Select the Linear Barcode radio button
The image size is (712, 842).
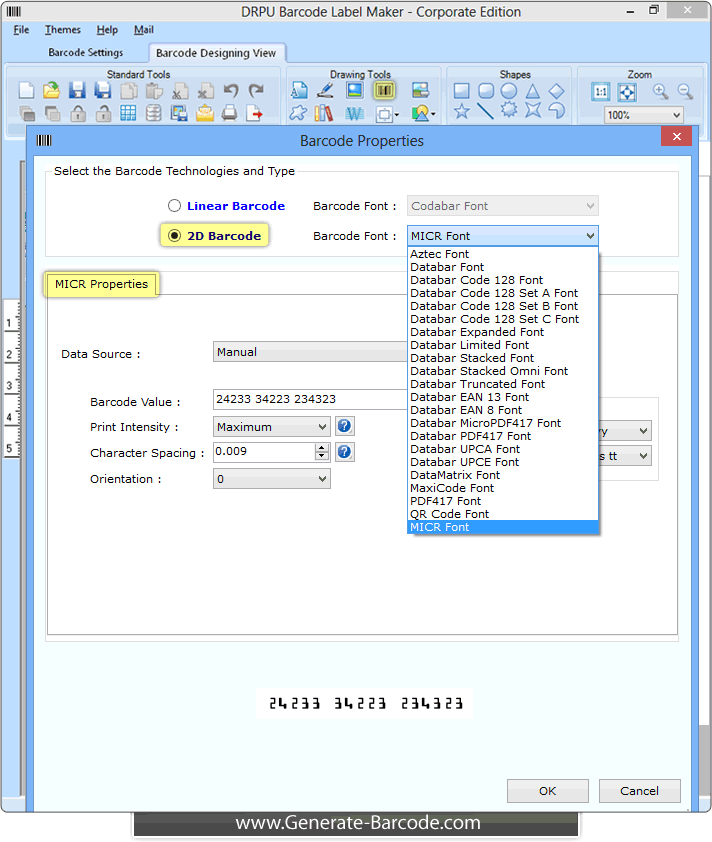click(x=174, y=206)
